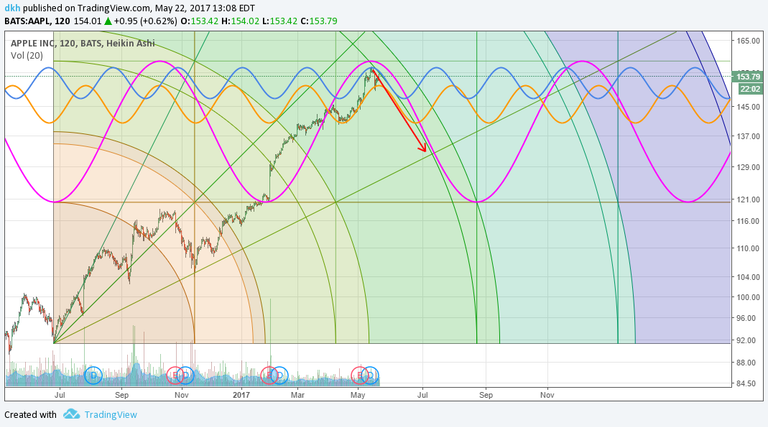Click the O:153.42 open value
The height and width of the screenshot is (427, 768).
199,21
